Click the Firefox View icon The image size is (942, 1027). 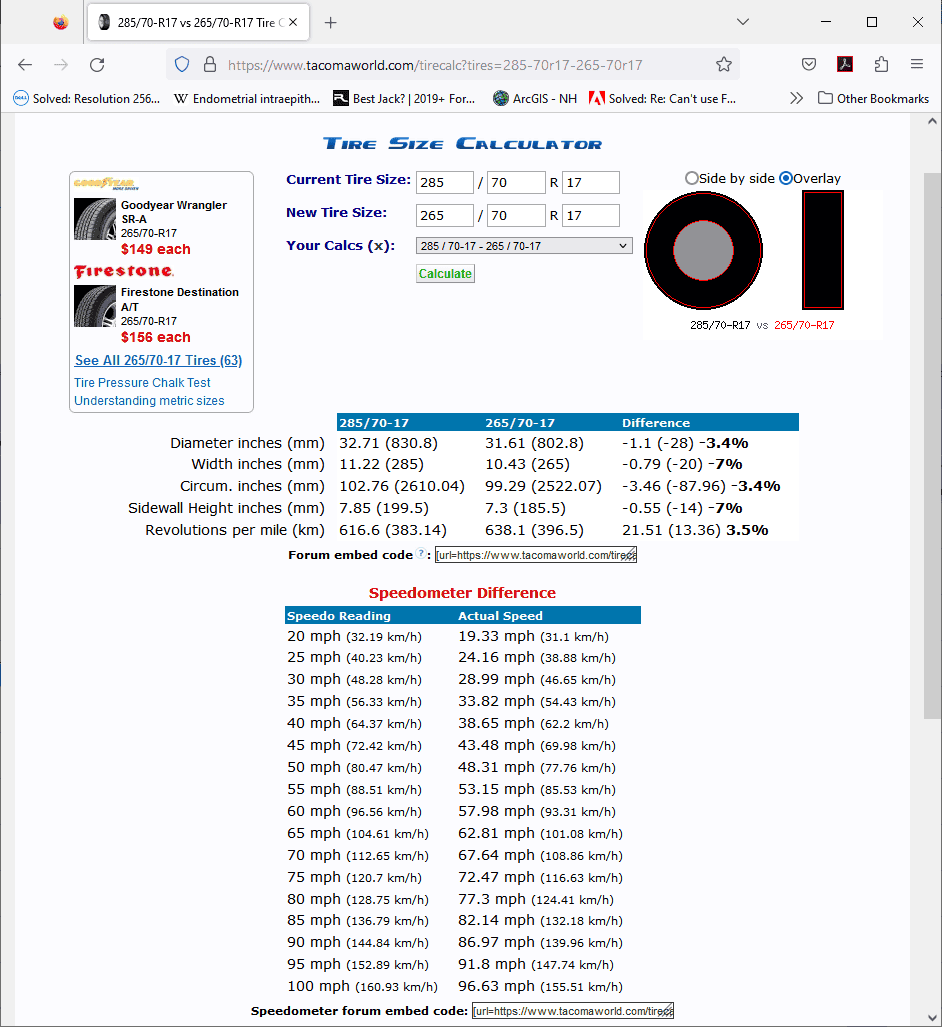[61, 23]
